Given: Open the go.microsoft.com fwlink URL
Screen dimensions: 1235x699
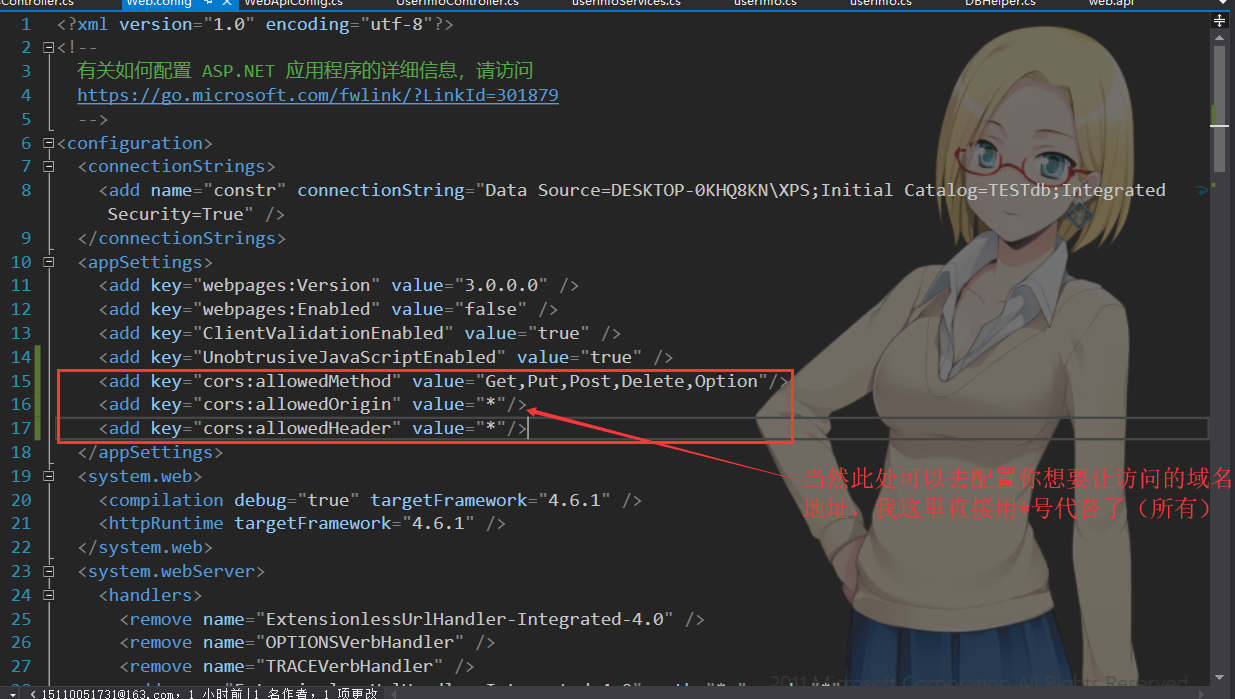Looking at the screenshot, I should pyautogui.click(x=318, y=95).
